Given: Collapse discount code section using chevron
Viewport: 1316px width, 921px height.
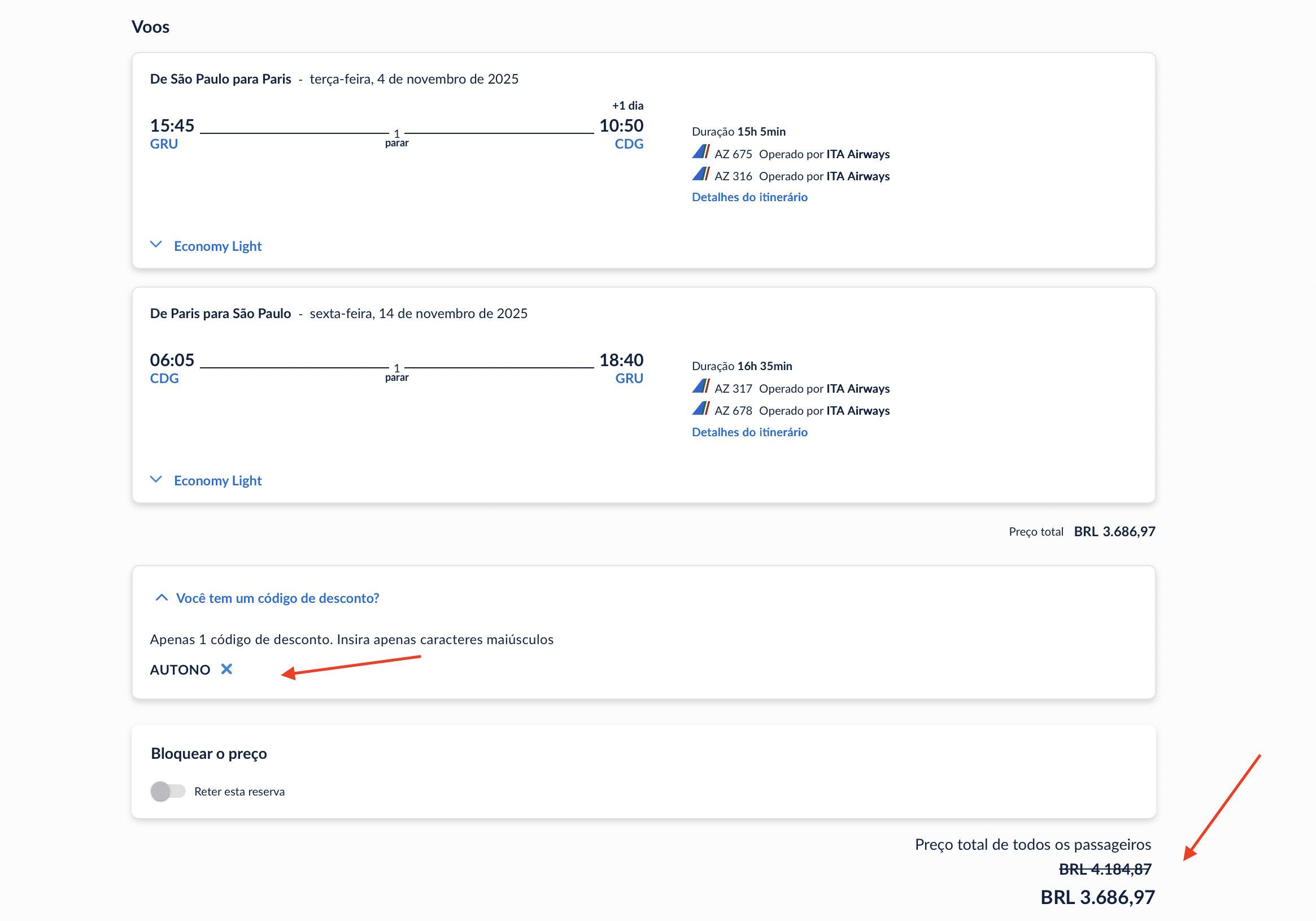Looking at the screenshot, I should point(162,598).
